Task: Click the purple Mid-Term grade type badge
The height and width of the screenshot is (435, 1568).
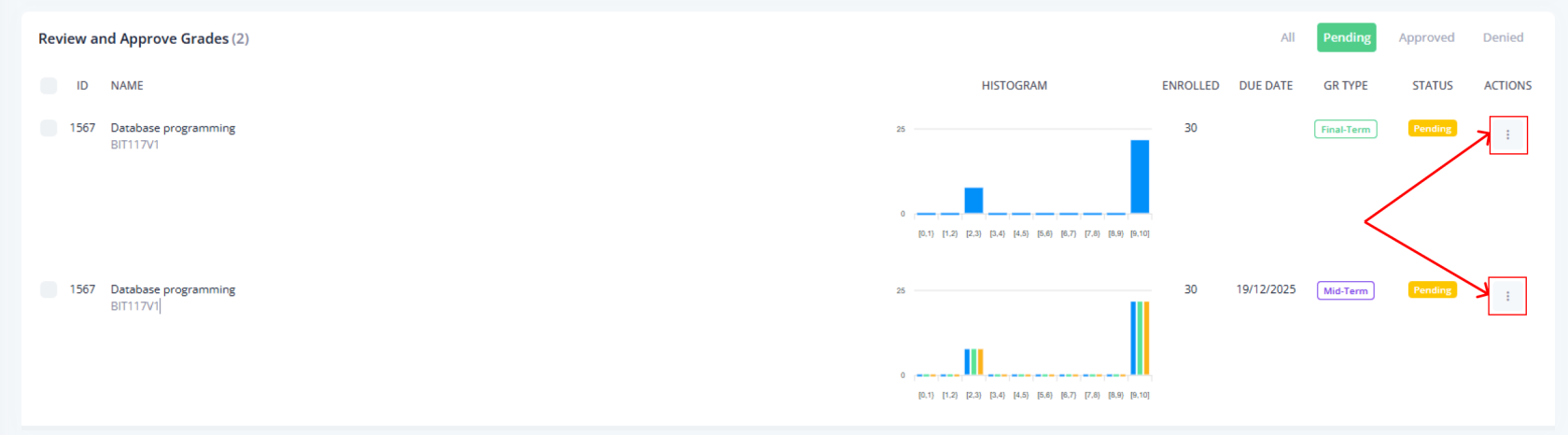Action: point(1345,291)
